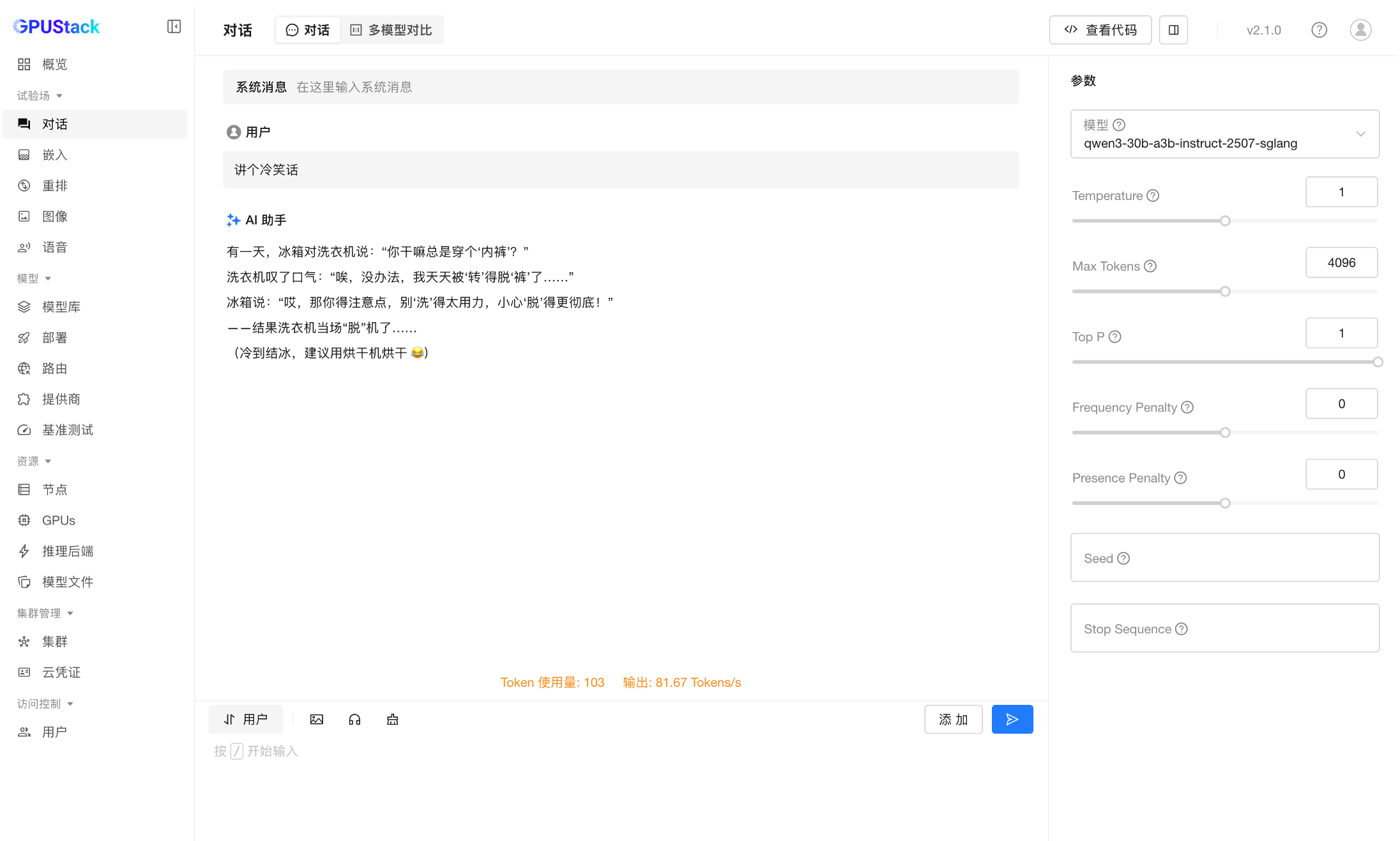Click the headphone audio input icon
This screenshot has width=1400, height=841.
(354, 719)
